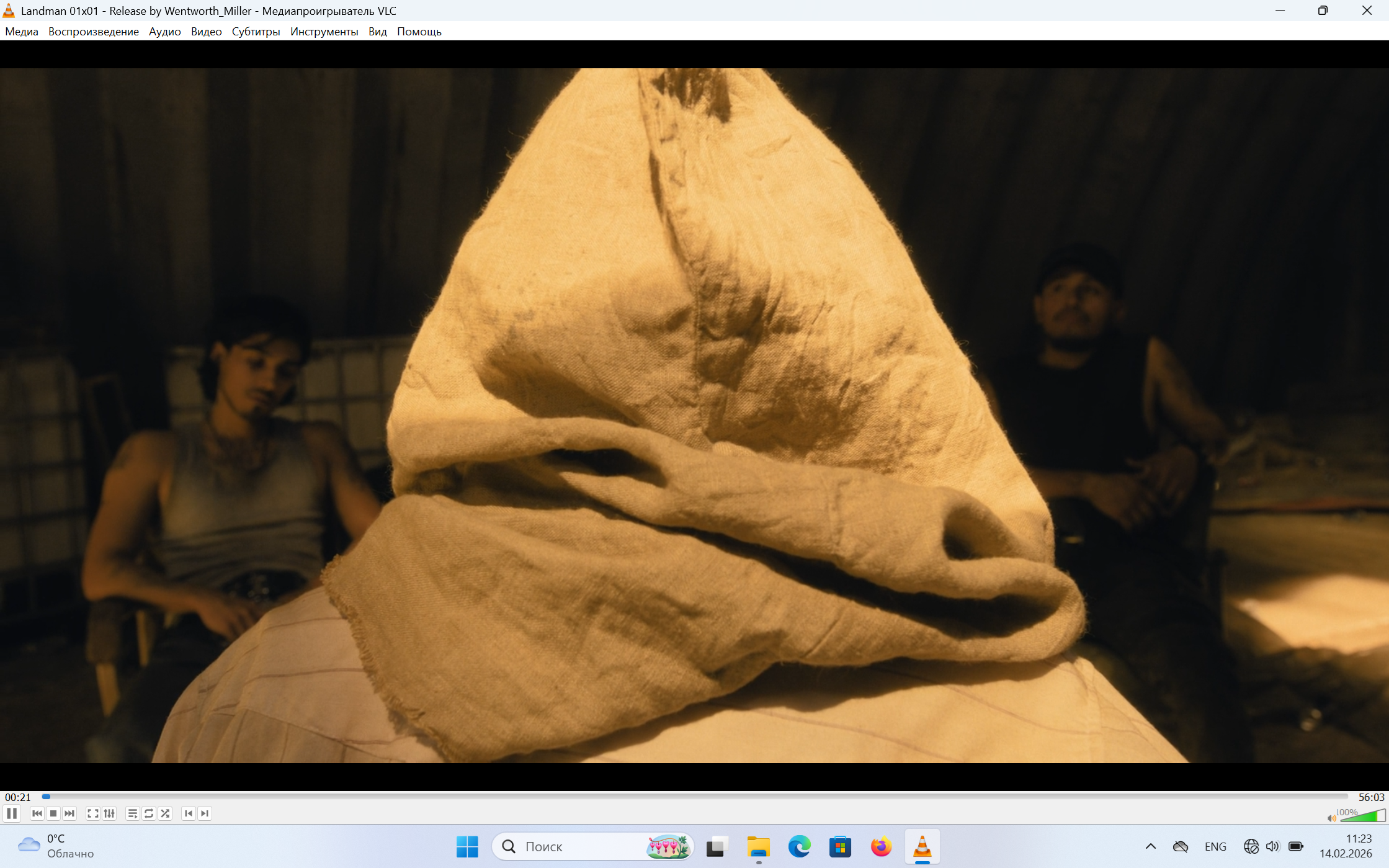Pause the video playback
Viewport: 1389px width, 868px height.
click(x=12, y=813)
